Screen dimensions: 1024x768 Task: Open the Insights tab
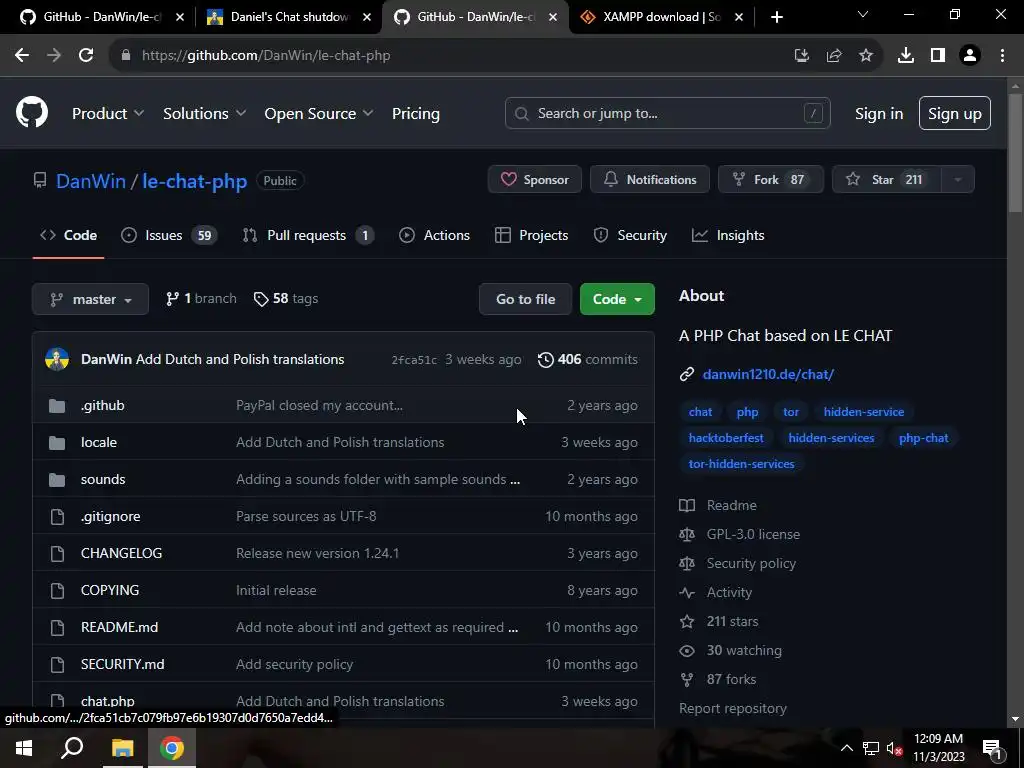tap(728, 235)
